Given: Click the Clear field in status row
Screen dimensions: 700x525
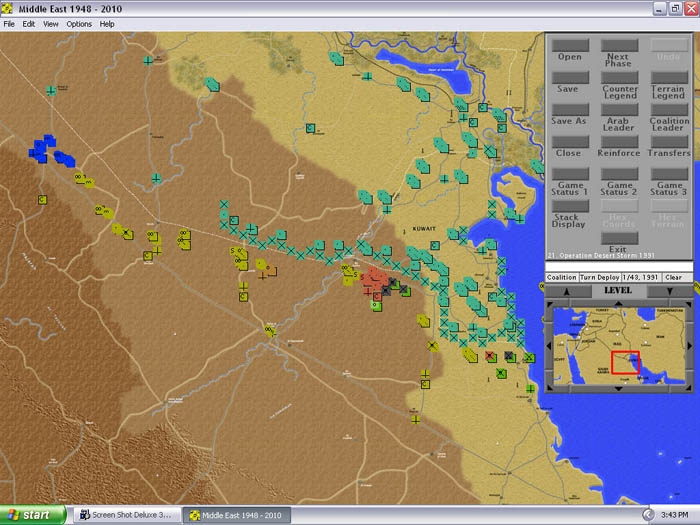Looking at the screenshot, I should pyautogui.click(x=677, y=277).
